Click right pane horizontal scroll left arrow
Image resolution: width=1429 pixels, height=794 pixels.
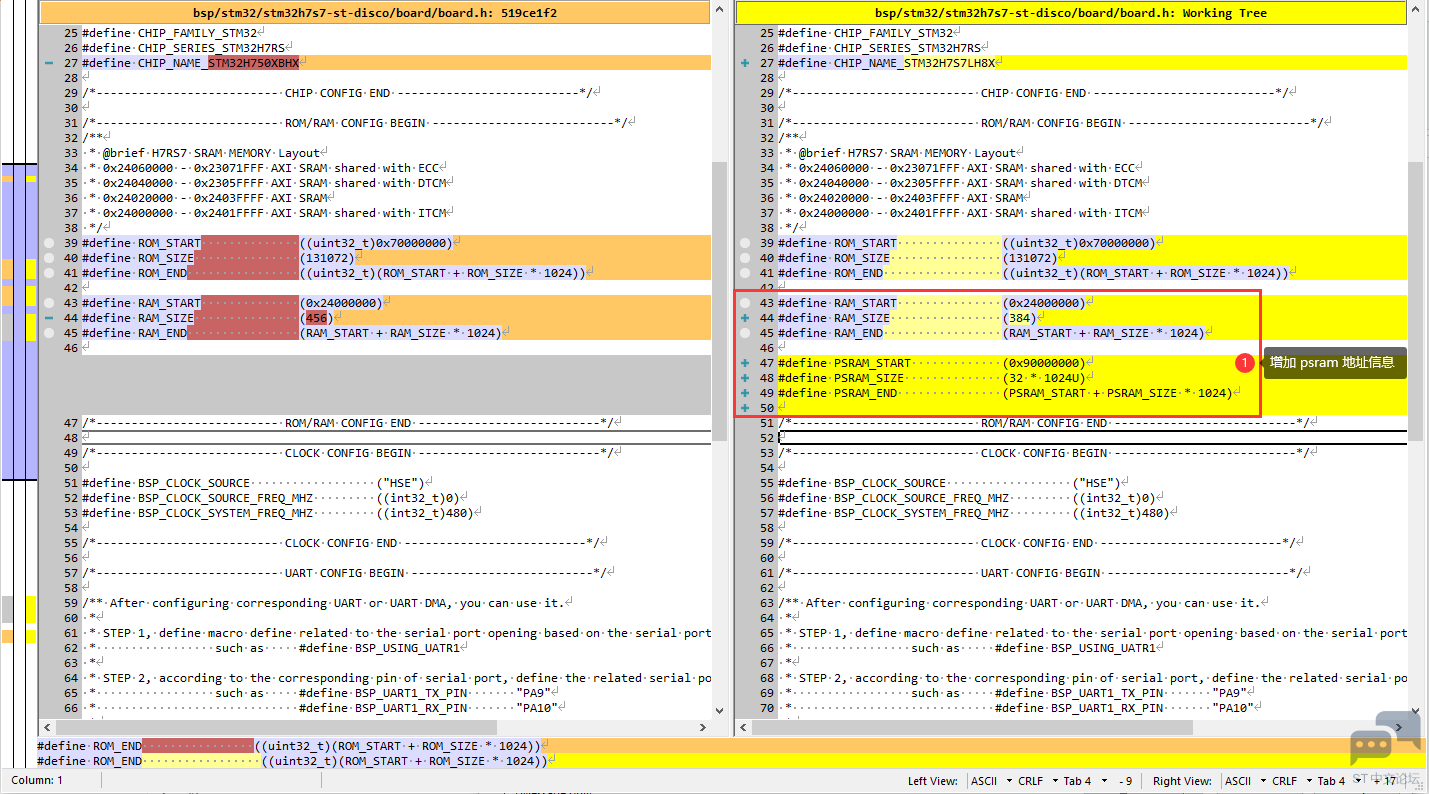point(743,727)
